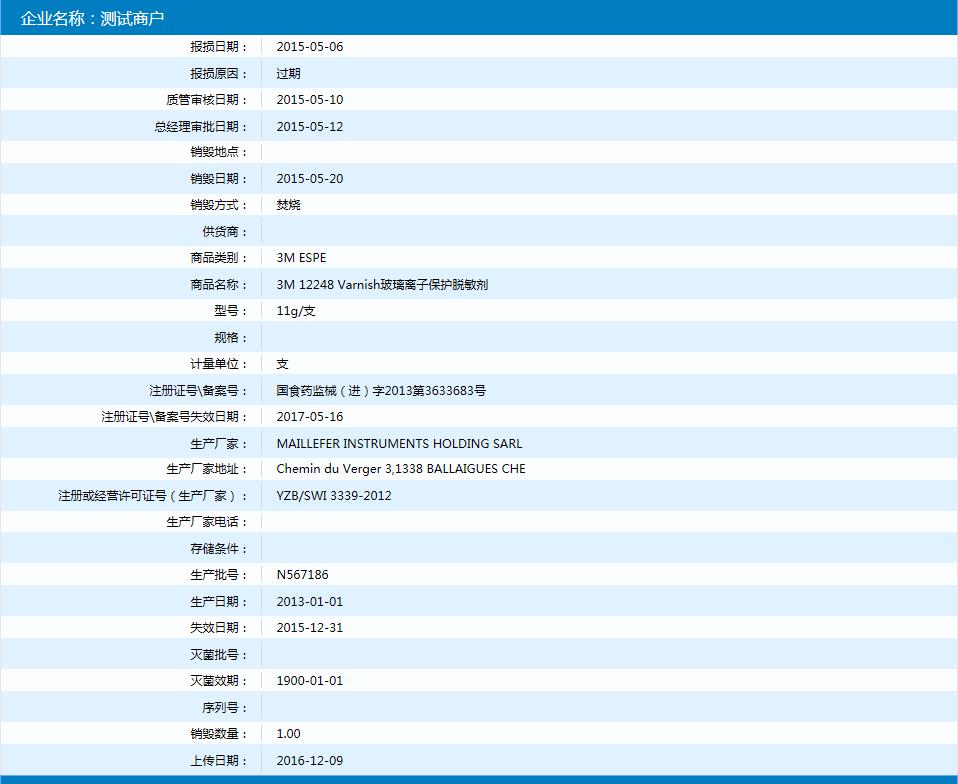Select manufacturer MAILLEFER INSTRUMENTS HOLDING SARL
The width and height of the screenshot is (958, 784).
(399, 444)
